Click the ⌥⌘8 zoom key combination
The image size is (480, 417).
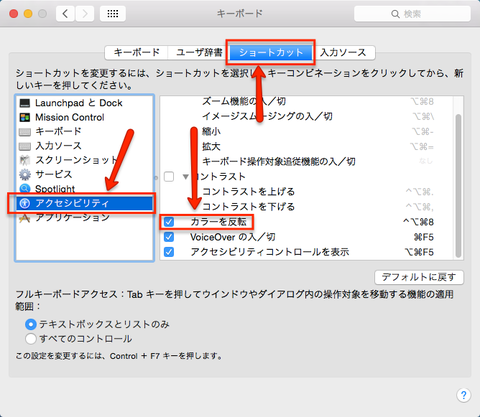point(422,101)
